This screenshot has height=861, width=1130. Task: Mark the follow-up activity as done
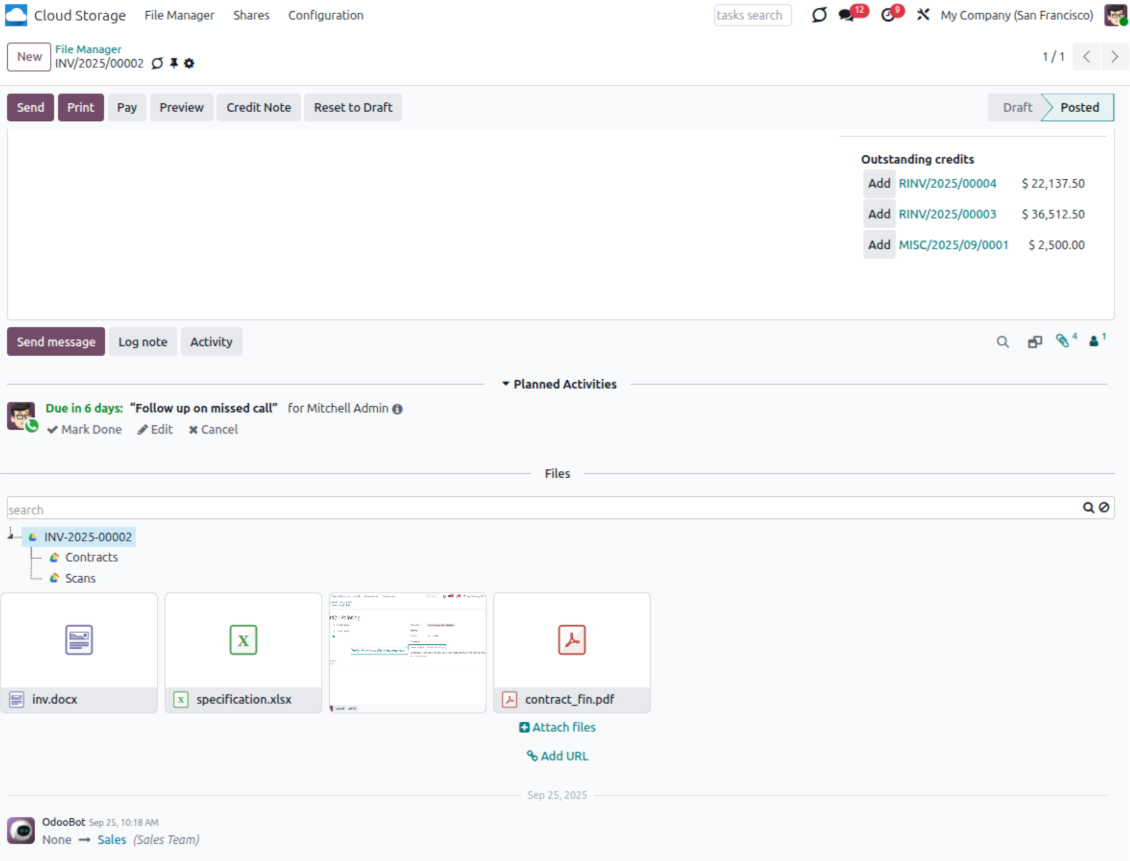tap(84, 429)
